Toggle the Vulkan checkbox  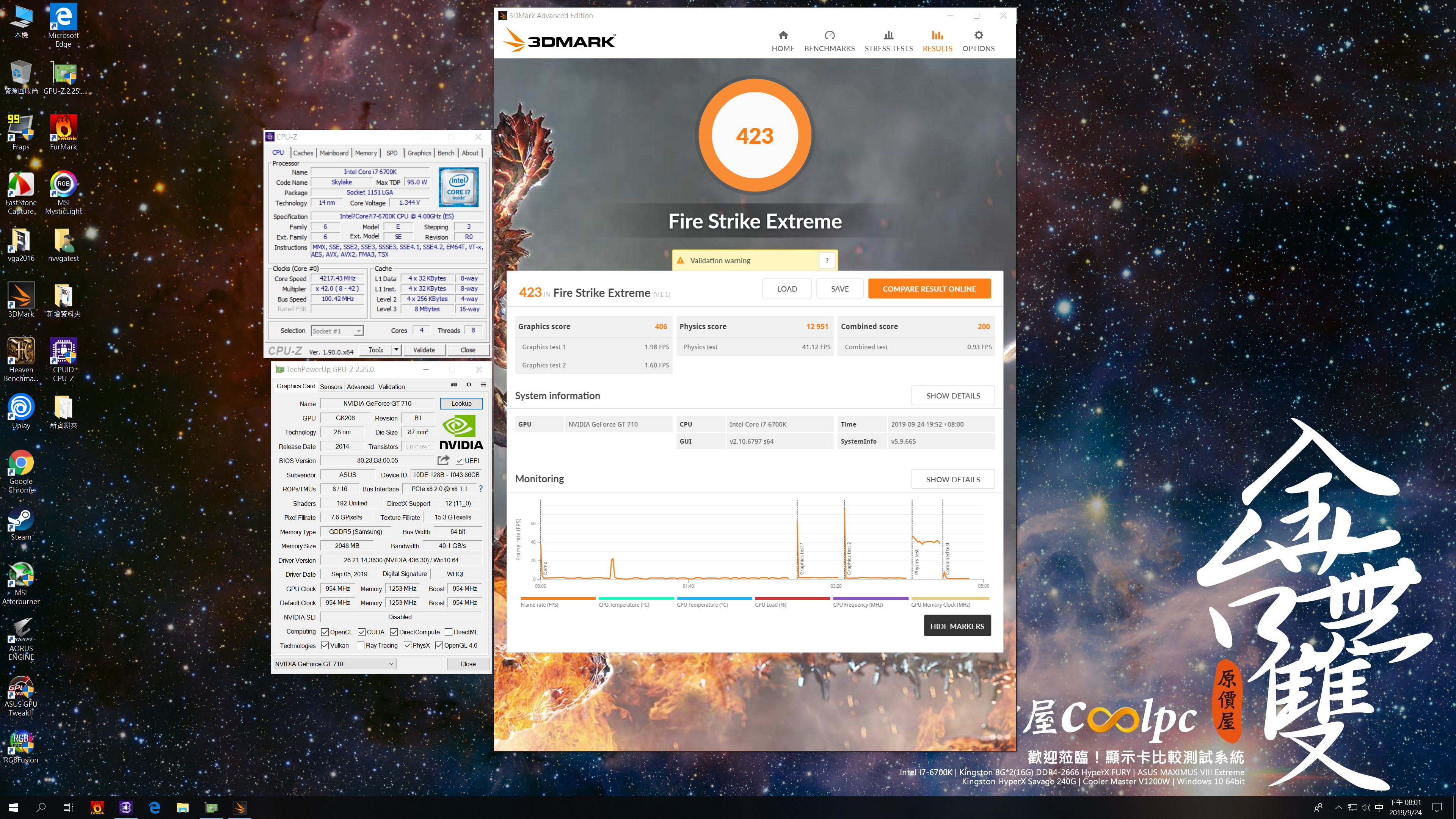(325, 645)
